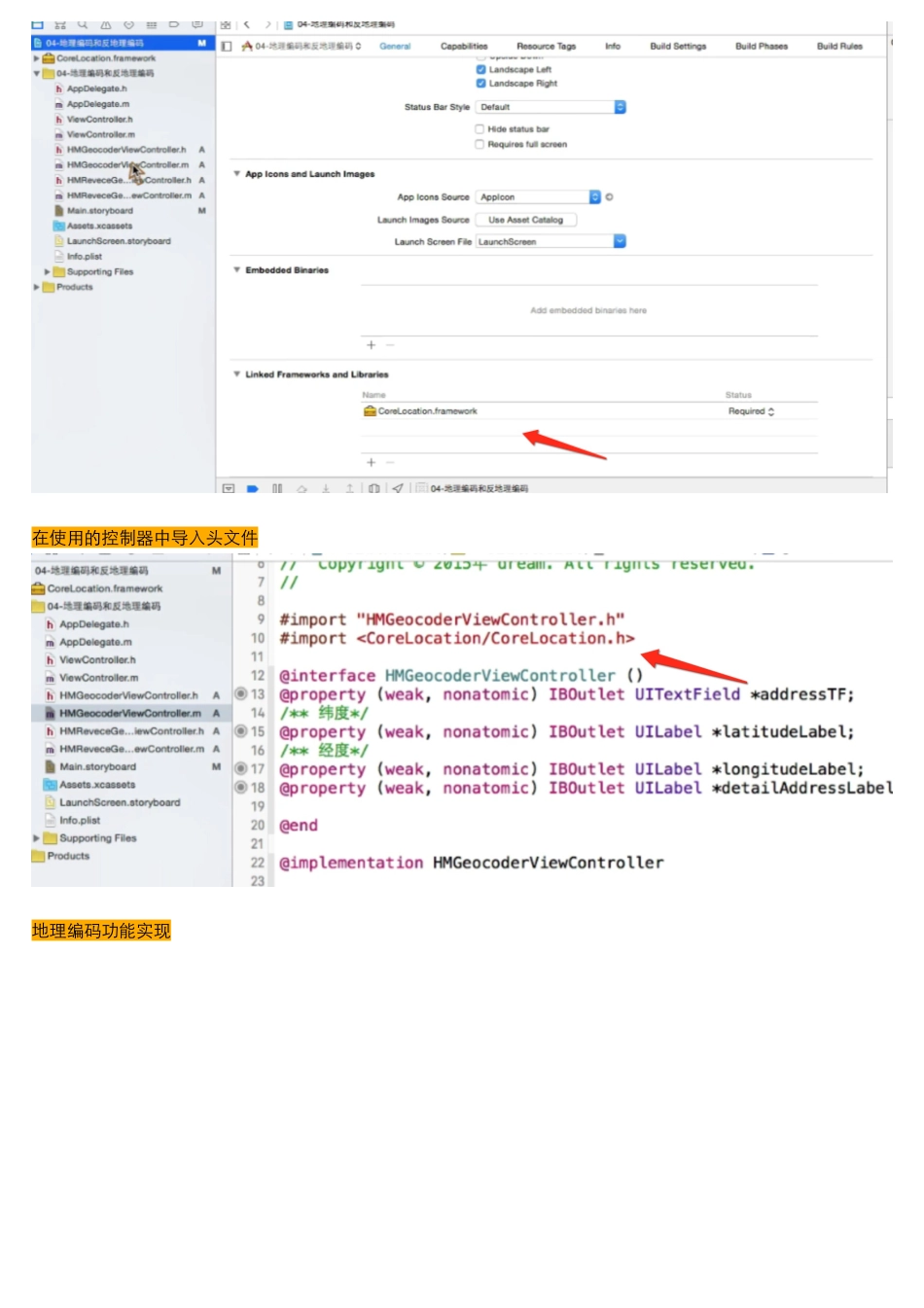Switch to the Build Settings tab
The height and width of the screenshot is (1308, 924).
[678, 47]
